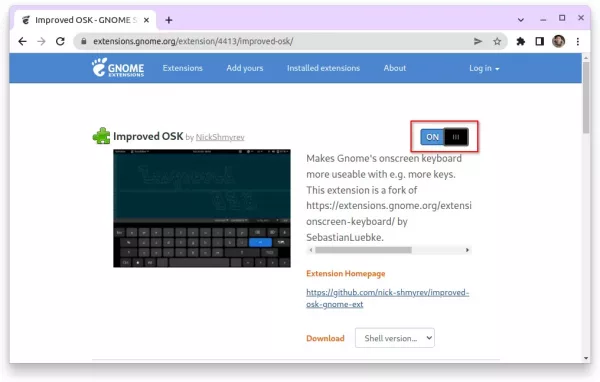The image size is (600, 382).
Task: Click the GNOME Extensions logo
Action: point(118,68)
